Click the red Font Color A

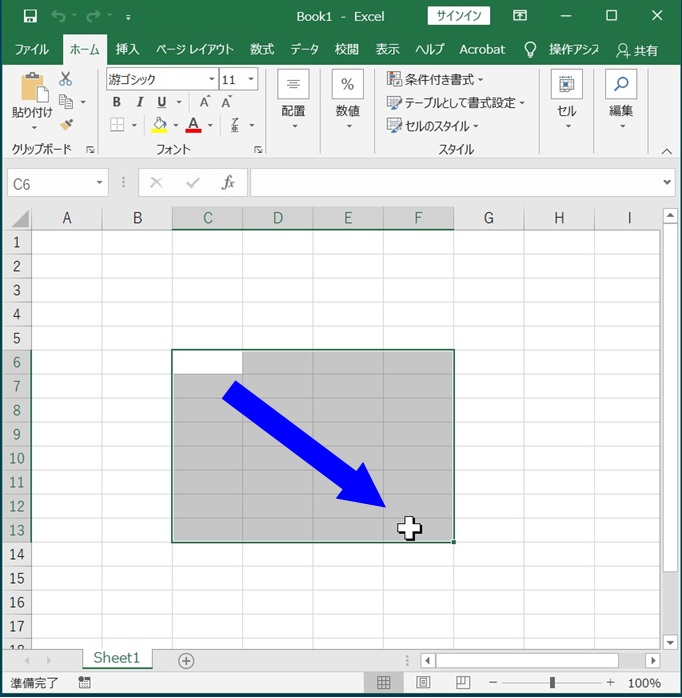[x=193, y=125]
